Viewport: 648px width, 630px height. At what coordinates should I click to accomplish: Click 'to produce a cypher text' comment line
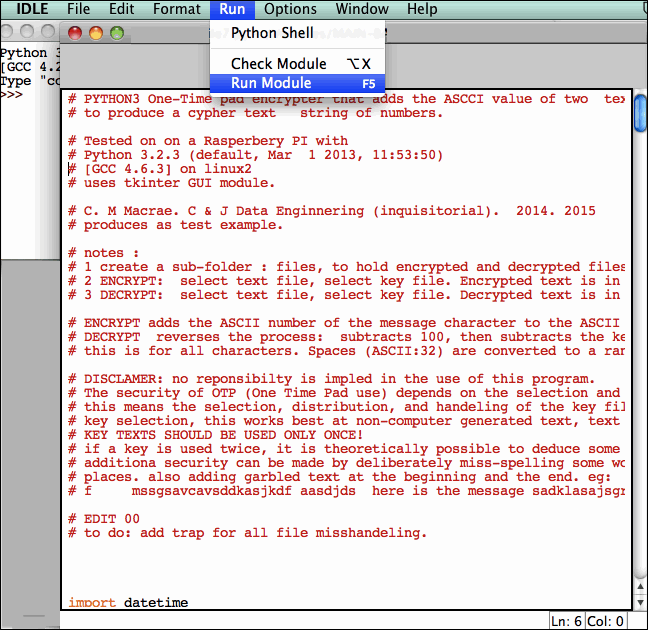coord(255,113)
